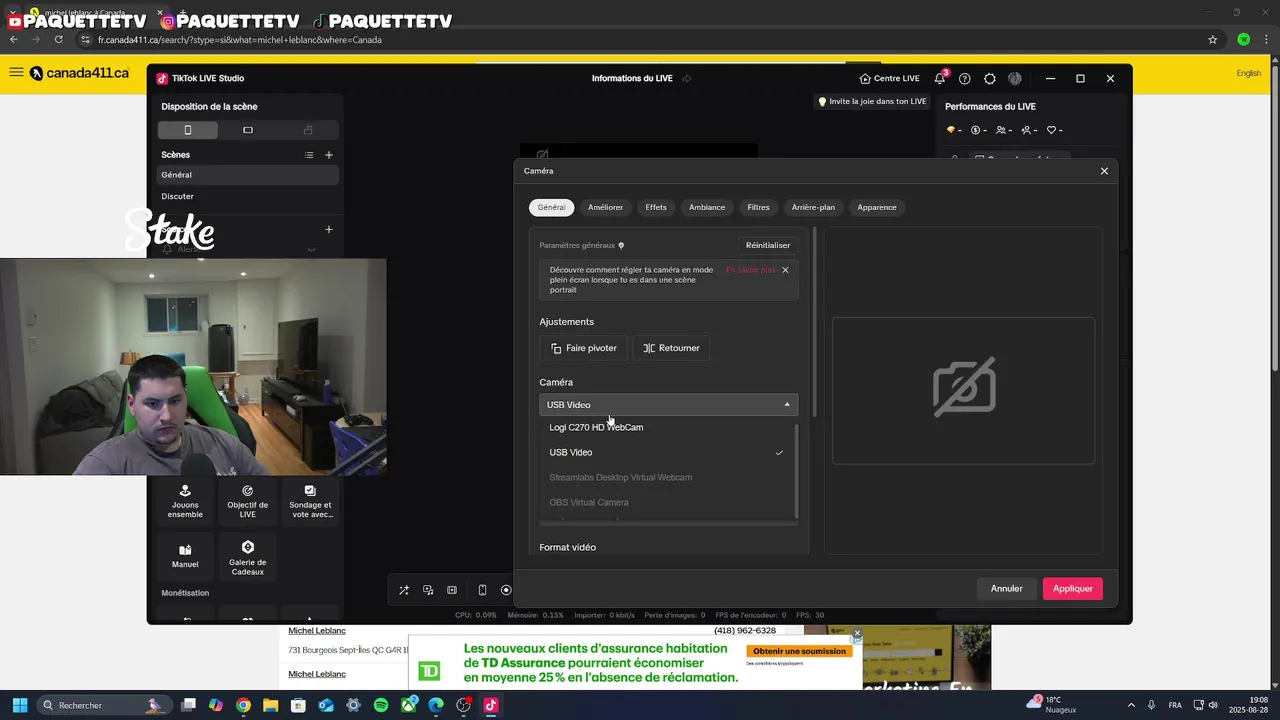Image resolution: width=1280 pixels, height=720 pixels.
Task: Open Objectif de LIVE tool
Action: pyautogui.click(x=247, y=502)
